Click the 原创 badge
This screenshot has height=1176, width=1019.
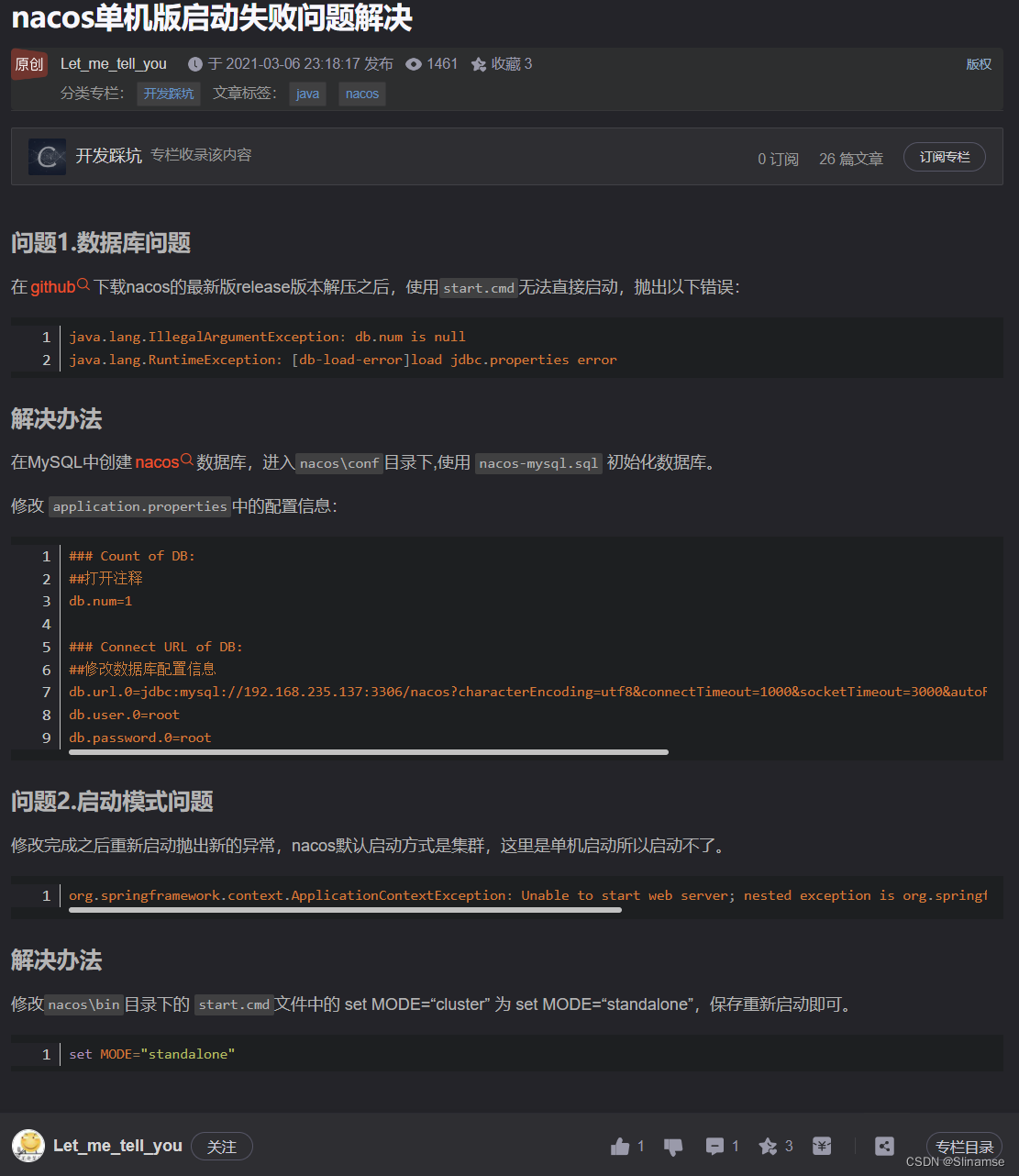(x=29, y=64)
